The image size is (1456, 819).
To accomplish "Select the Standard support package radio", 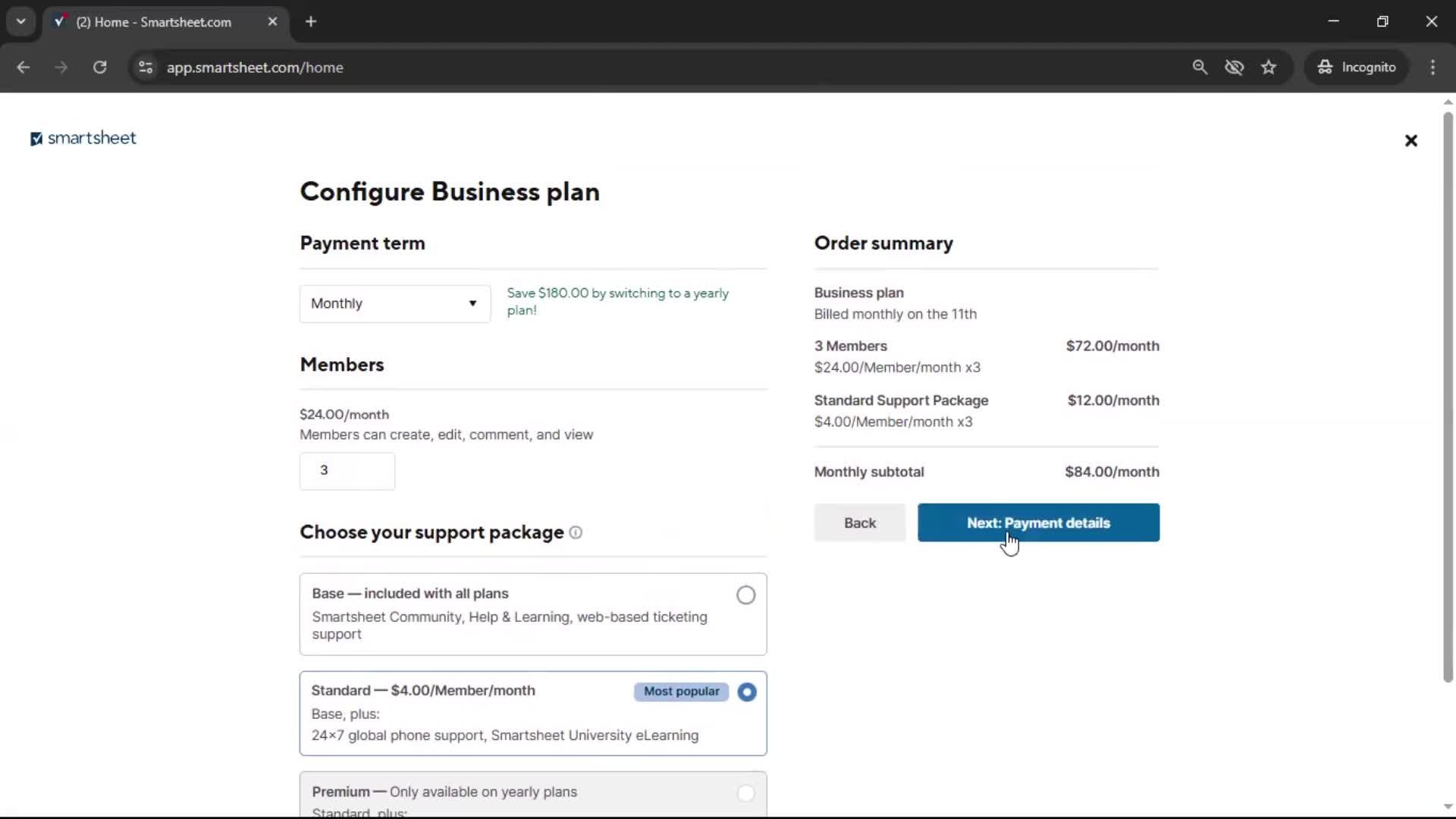I will click(x=746, y=692).
